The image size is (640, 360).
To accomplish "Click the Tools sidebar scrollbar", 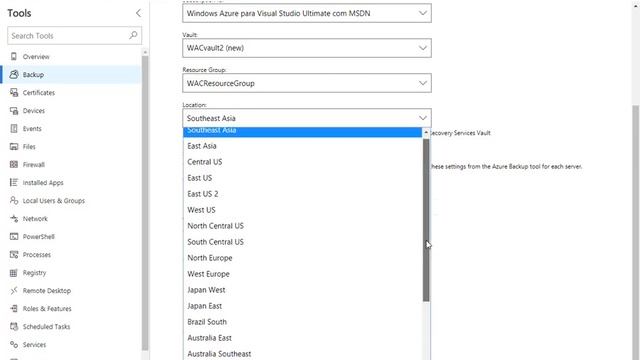I will click(x=145, y=203).
